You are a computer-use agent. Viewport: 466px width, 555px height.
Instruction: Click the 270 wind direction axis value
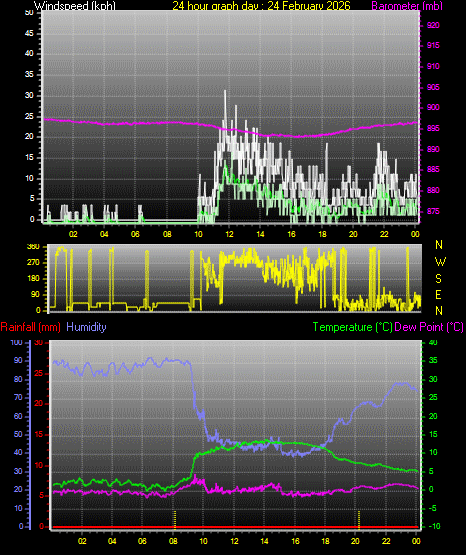coord(33,263)
